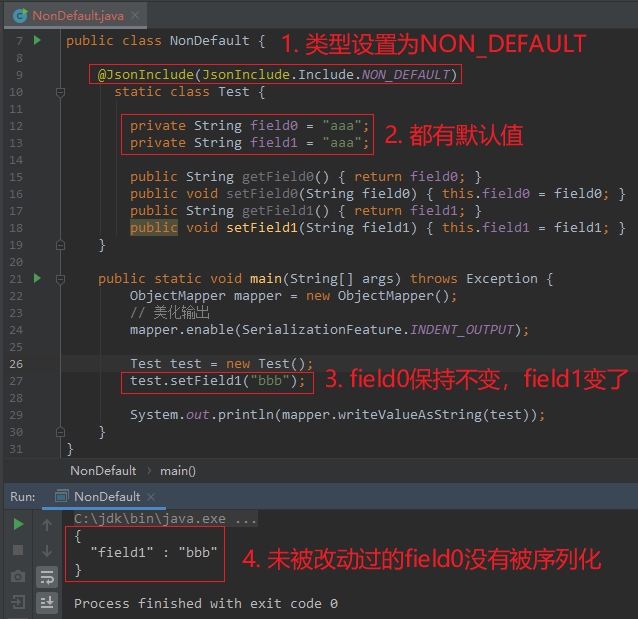Click the NON_DEFAULT constant in the annotation
The height and width of the screenshot is (619, 638).
405,75
